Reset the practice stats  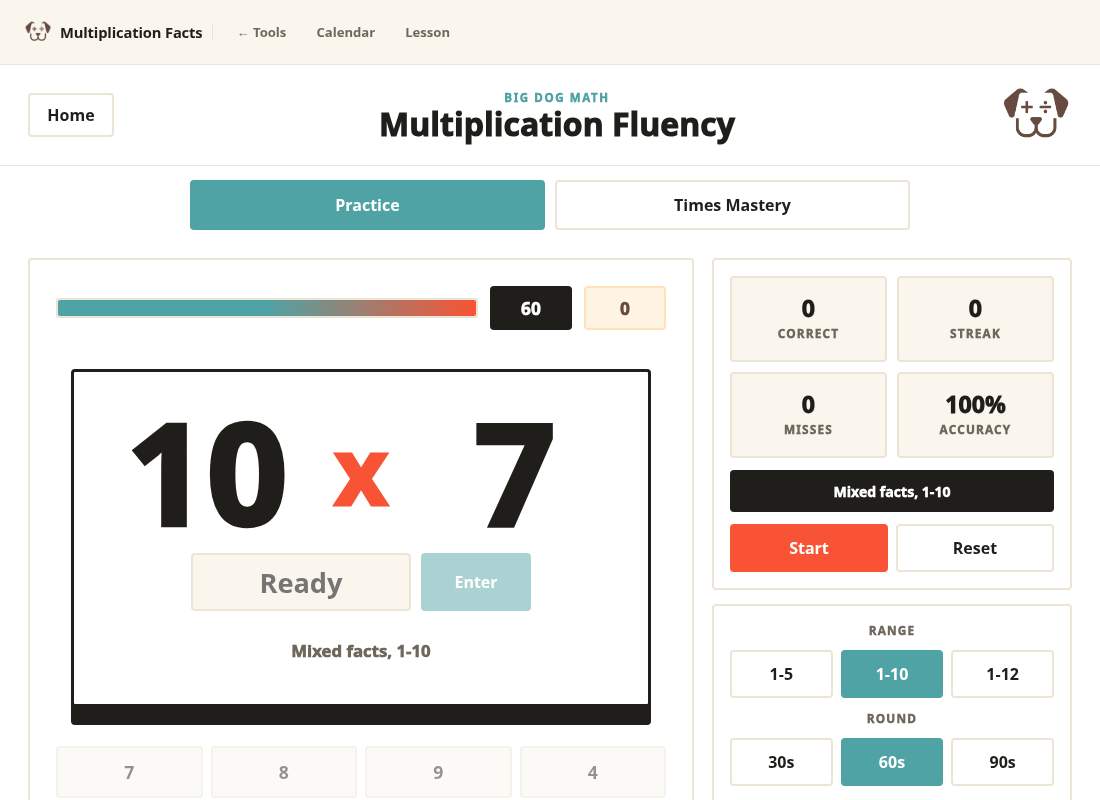coord(975,548)
